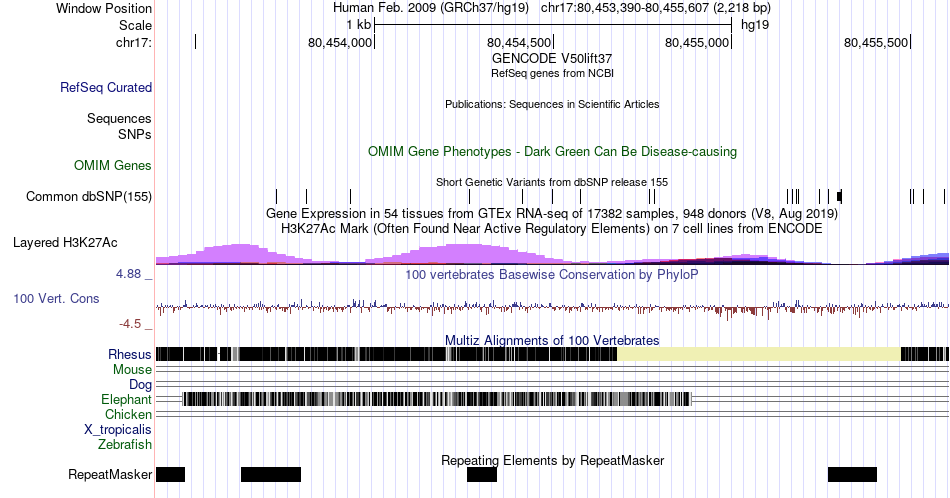950x498 pixels.
Task: Select the Common dbSNP(155) track label
Action: click(x=88, y=196)
